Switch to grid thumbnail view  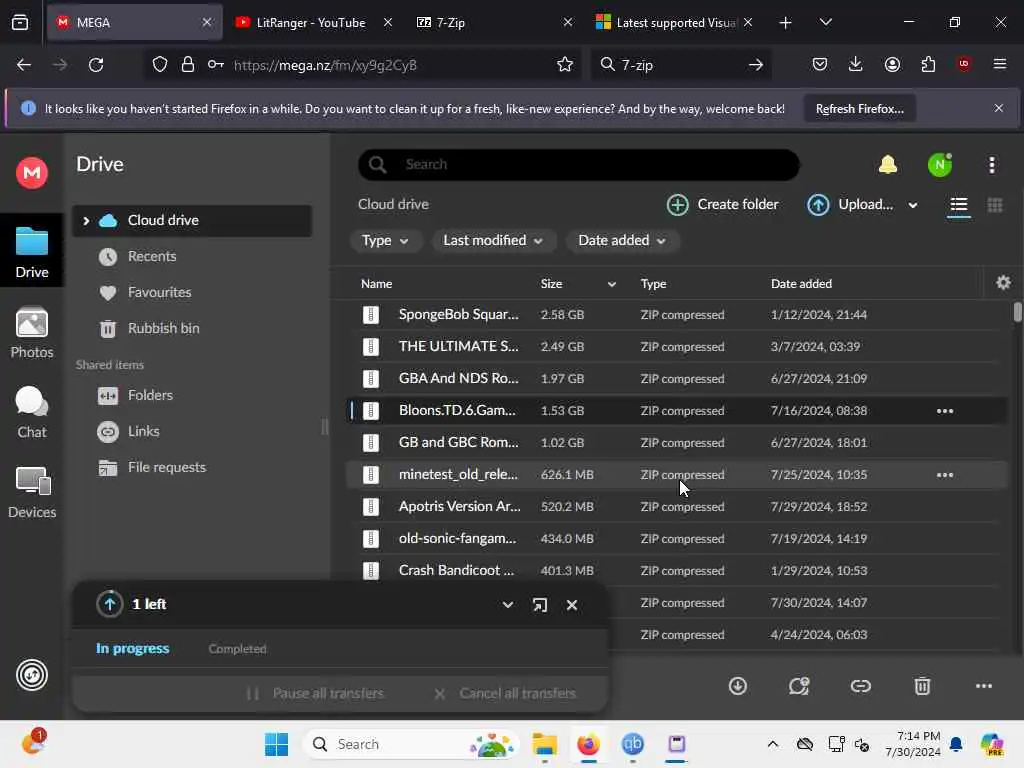point(995,205)
